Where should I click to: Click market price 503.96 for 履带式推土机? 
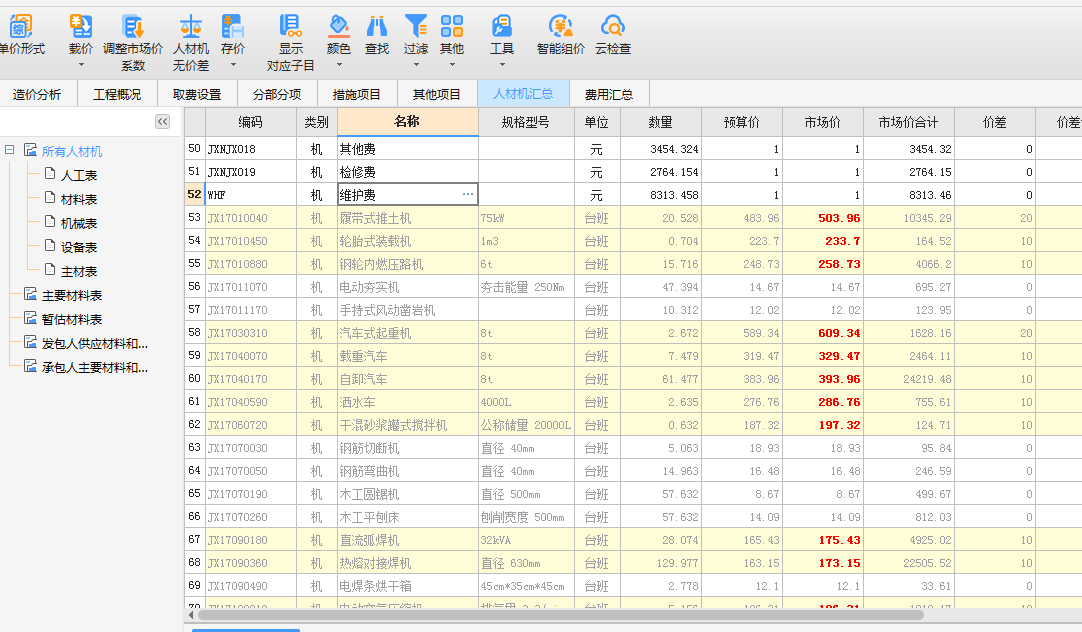point(823,218)
